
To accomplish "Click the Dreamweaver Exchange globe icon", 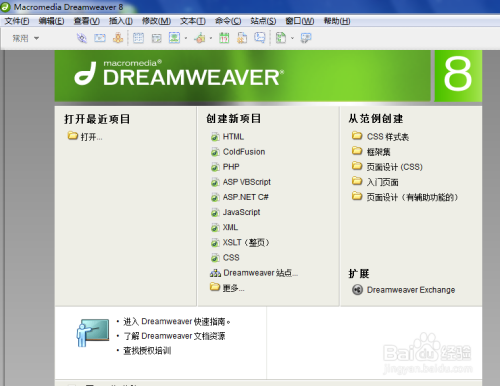I will click(357, 290).
